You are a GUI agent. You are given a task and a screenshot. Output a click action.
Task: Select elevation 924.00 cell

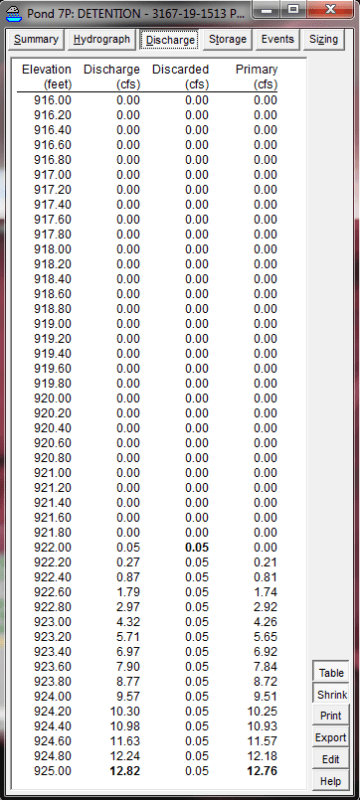(x=53, y=696)
